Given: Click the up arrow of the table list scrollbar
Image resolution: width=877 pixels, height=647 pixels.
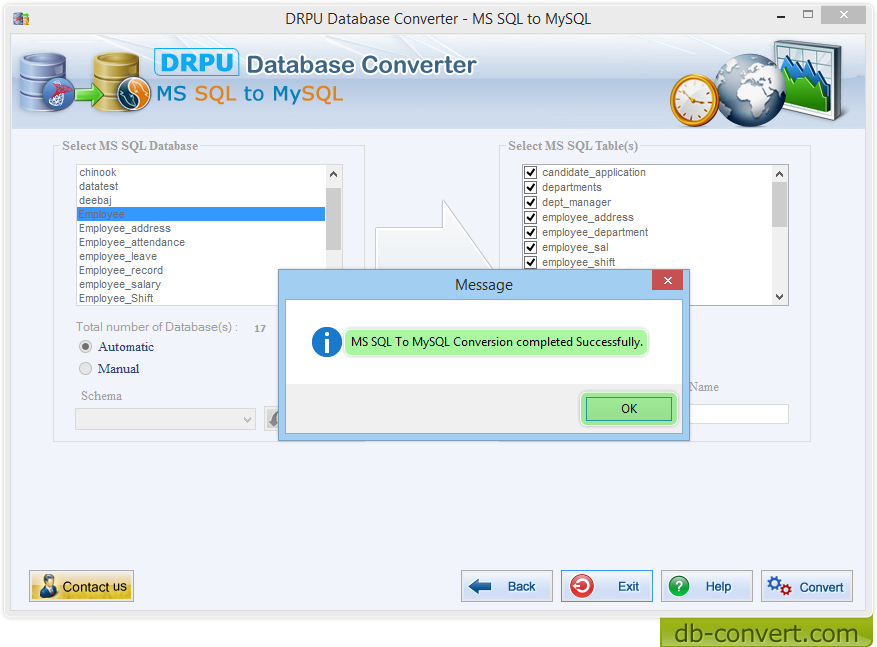Looking at the screenshot, I should click(780, 174).
